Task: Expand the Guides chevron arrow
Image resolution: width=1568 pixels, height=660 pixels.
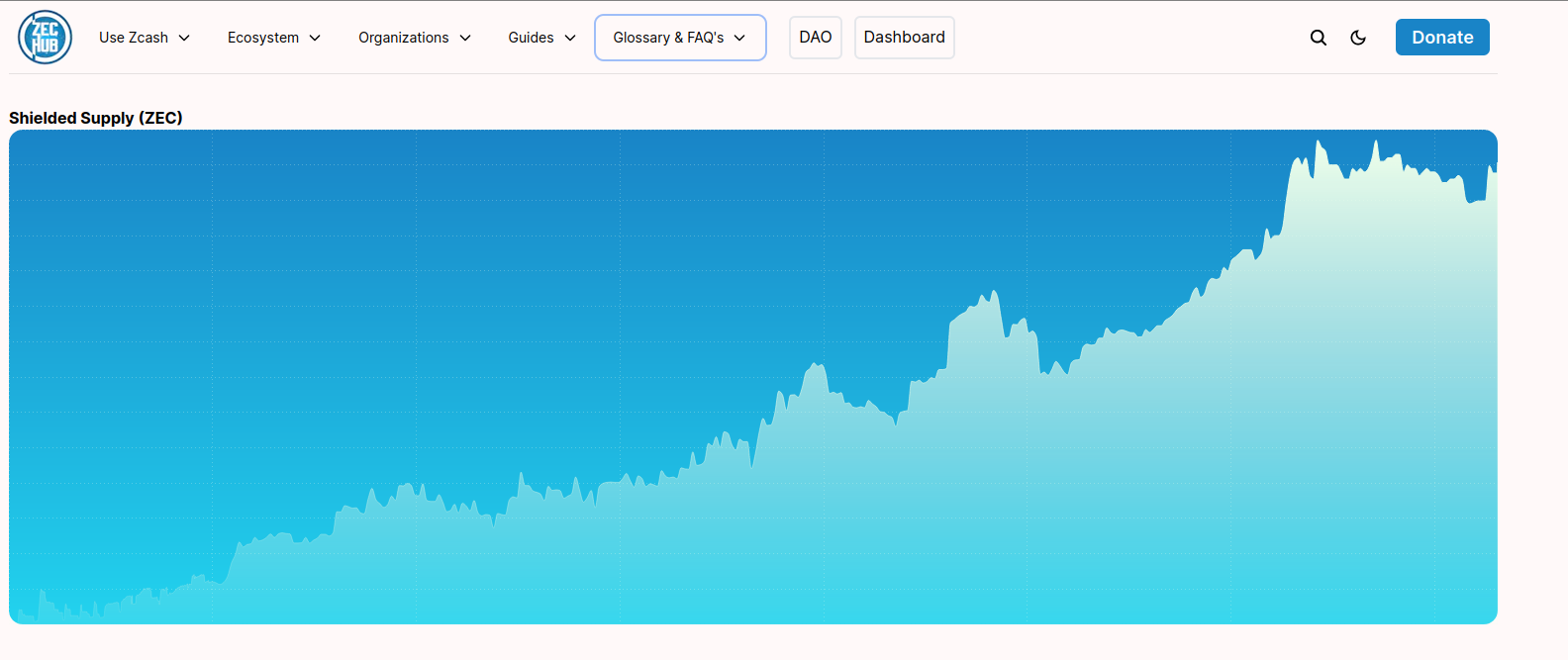Action: pos(570,38)
